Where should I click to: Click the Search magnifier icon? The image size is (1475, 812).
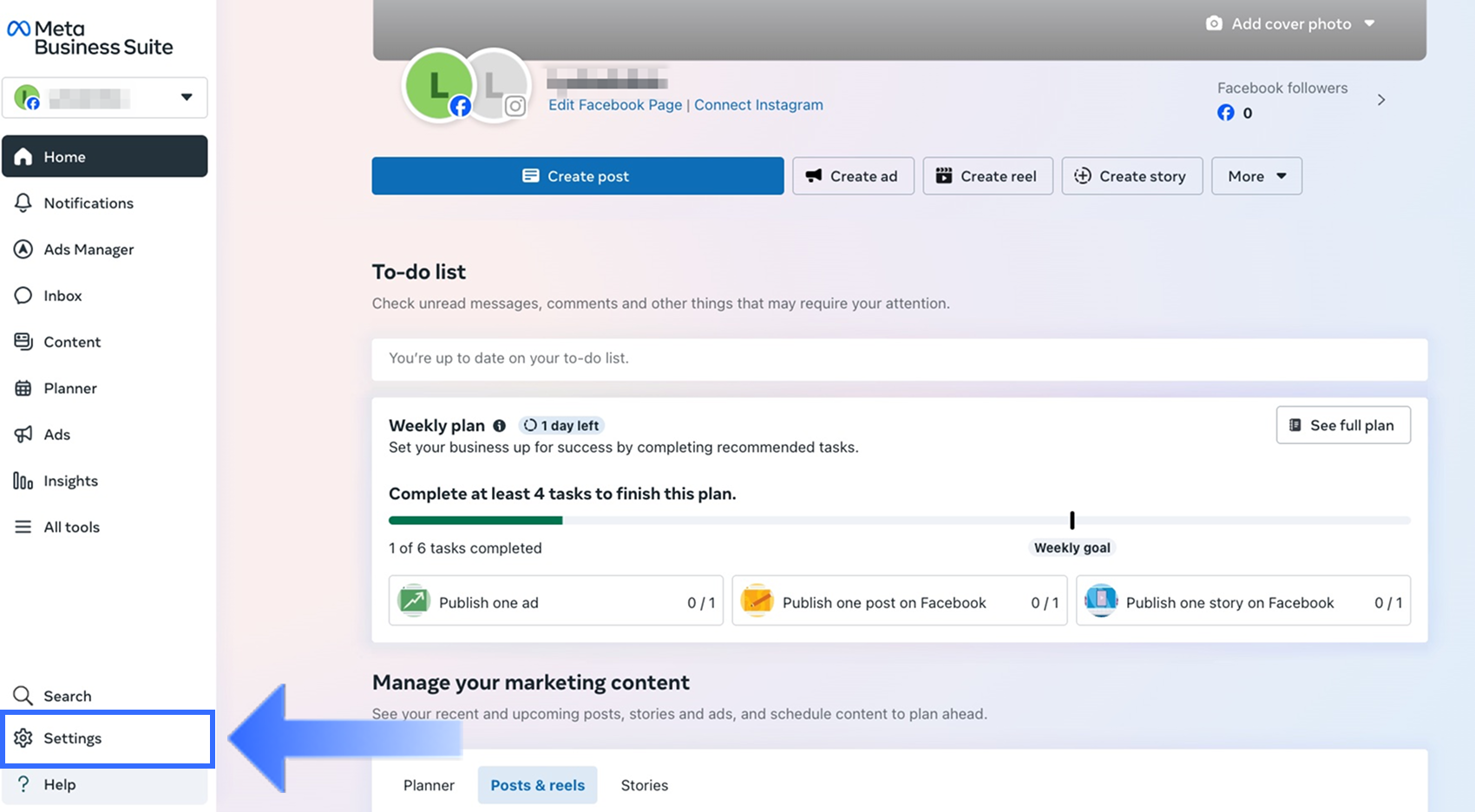click(x=23, y=696)
